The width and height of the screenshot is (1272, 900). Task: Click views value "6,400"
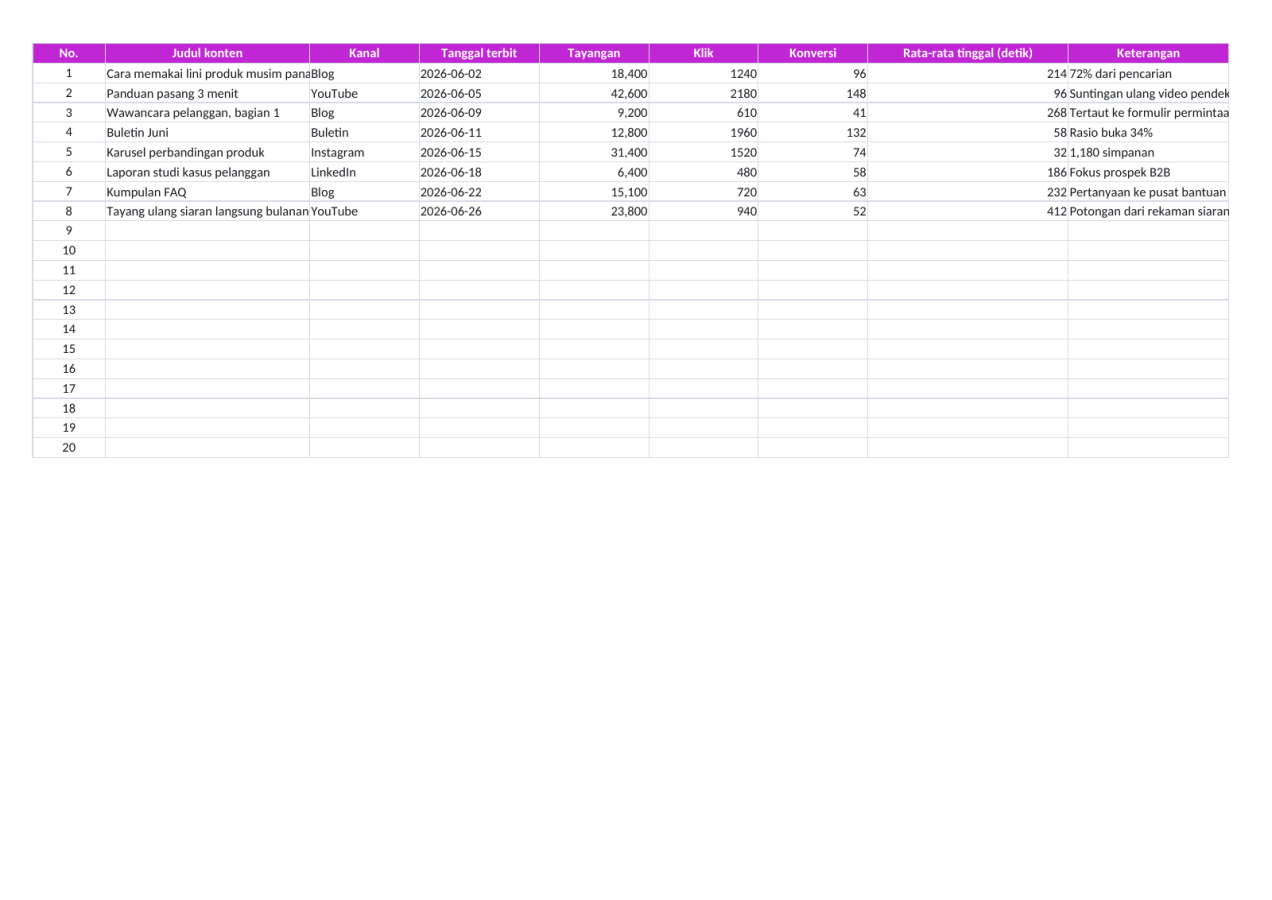pos(594,172)
